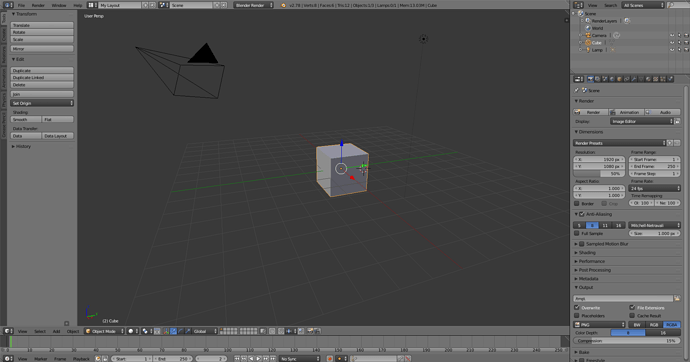This screenshot has height=362, width=690.
Task: Open the Render Presets dropdown
Action: pos(620,143)
